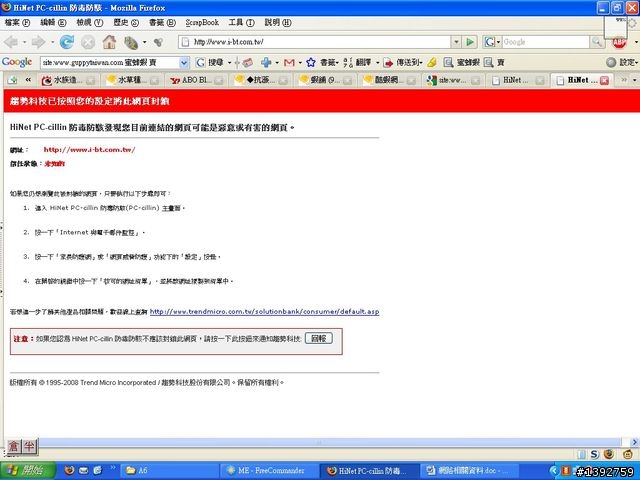This screenshot has height=480, width=640.
Task: Click the Go green arrow button
Action: point(470,42)
